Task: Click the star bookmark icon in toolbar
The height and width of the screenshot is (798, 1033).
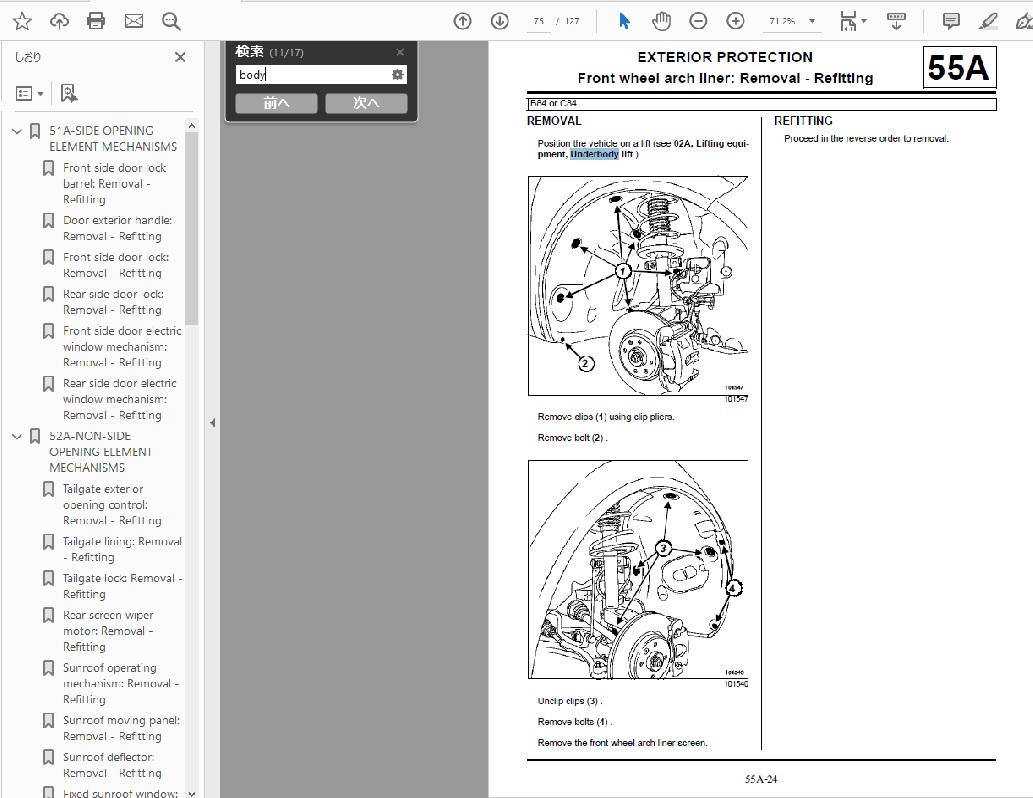Action: pyautogui.click(x=22, y=21)
